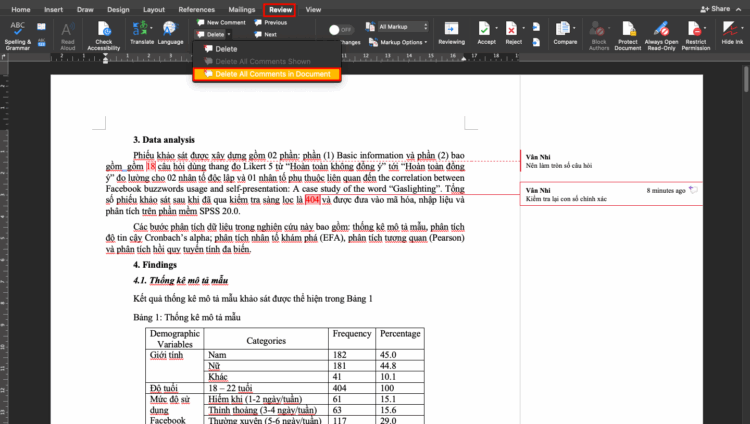Go to Next comment

[264, 34]
